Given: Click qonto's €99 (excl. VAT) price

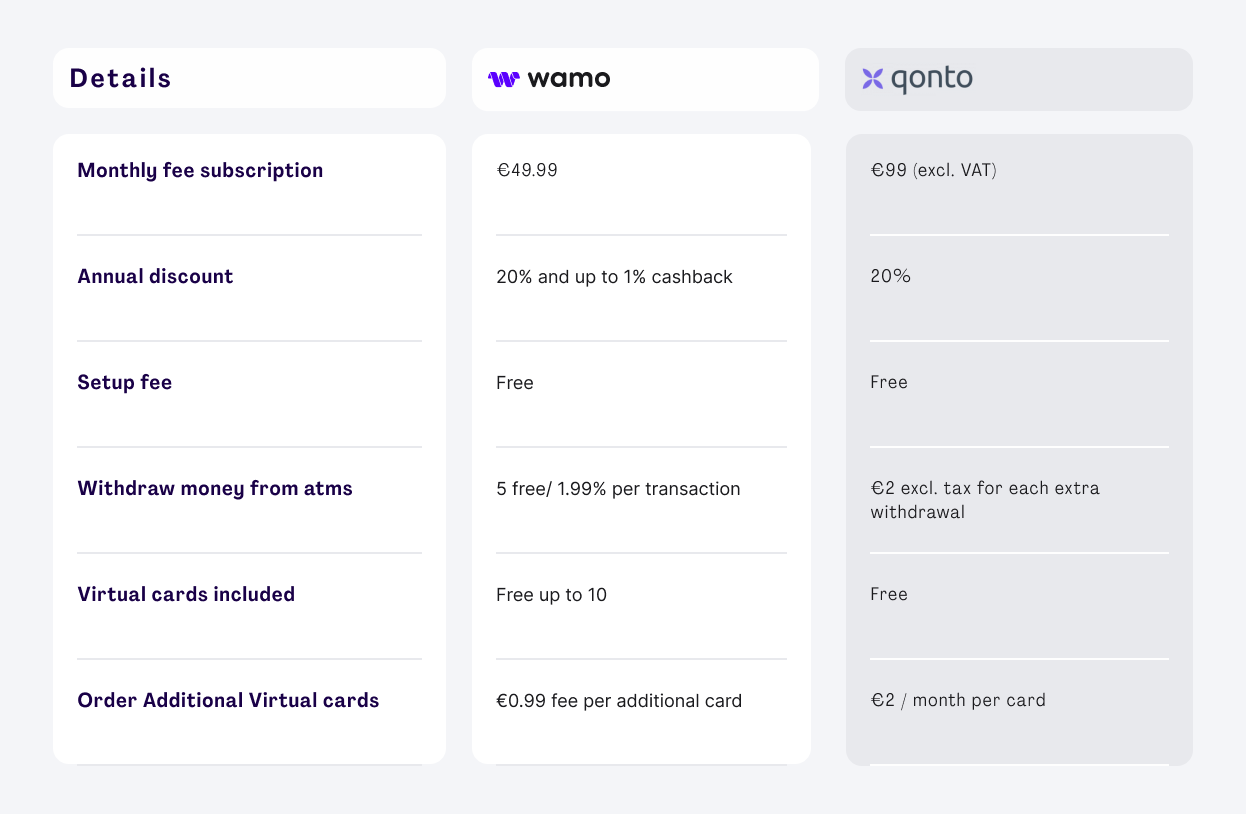Looking at the screenshot, I should tap(933, 170).
